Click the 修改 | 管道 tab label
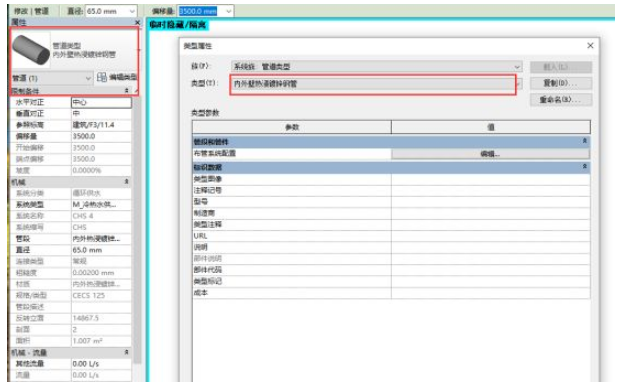Image resolution: width=618 pixels, height=387 pixels. 31,11
